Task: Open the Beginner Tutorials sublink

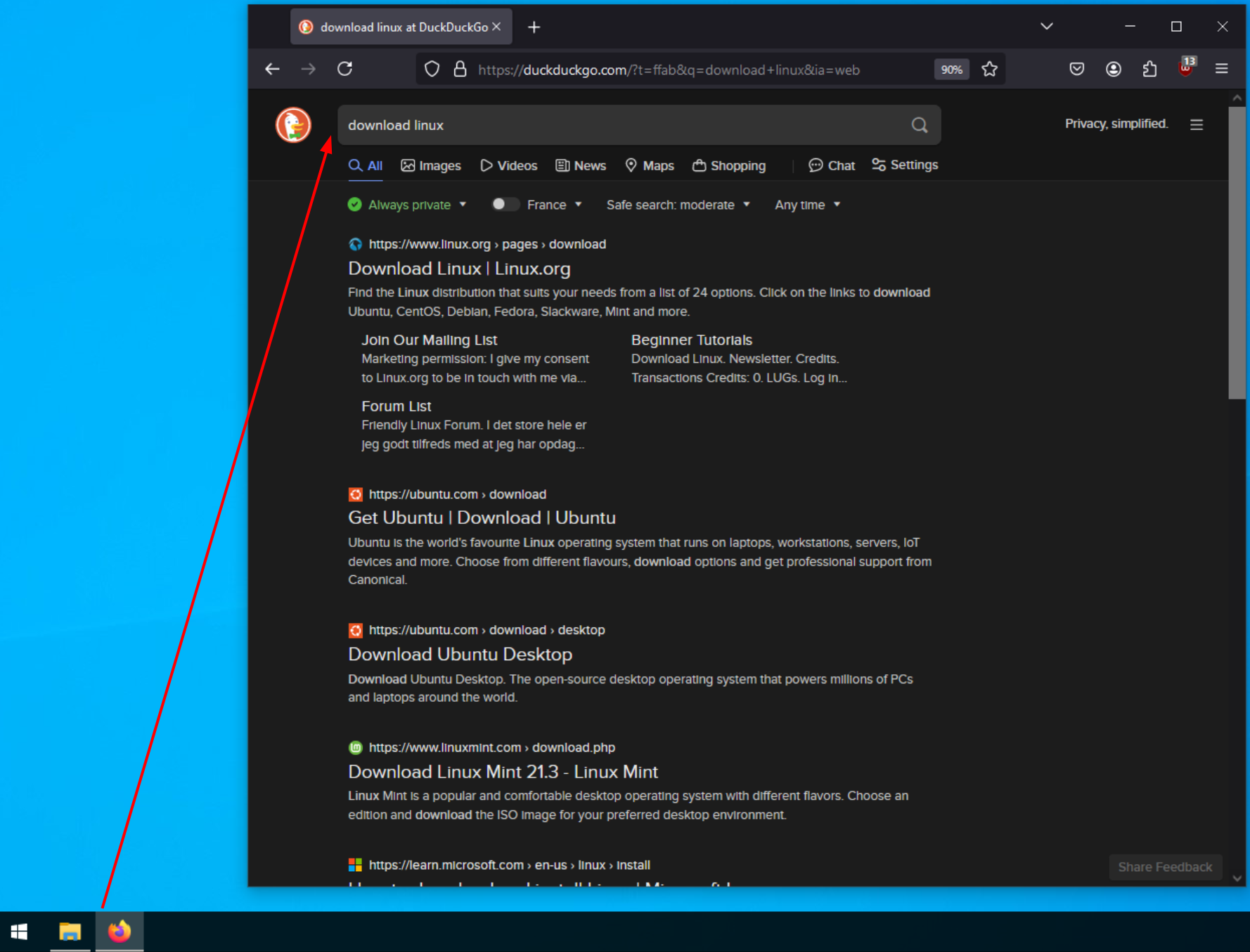Action: pyautogui.click(x=692, y=340)
